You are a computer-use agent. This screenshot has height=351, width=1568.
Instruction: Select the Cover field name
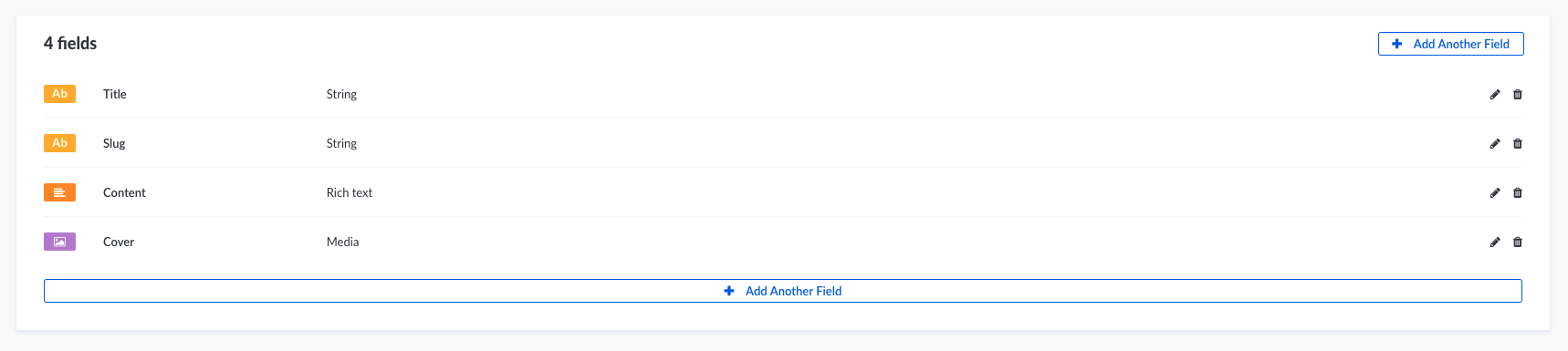pos(119,242)
